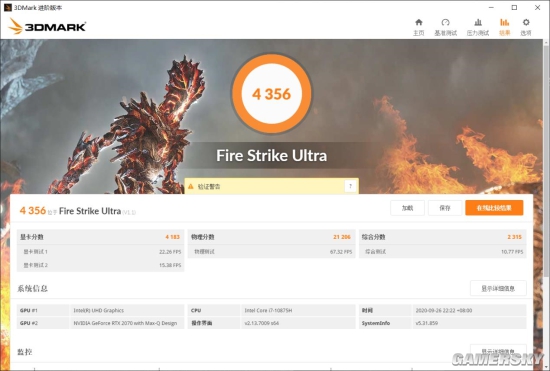Select the physics score 21 206 row
This screenshot has width=550, height=371.
(x=271, y=237)
